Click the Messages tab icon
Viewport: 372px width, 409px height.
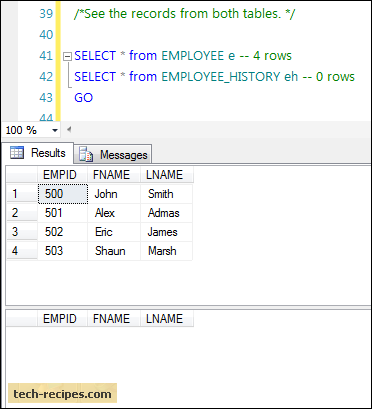(x=85, y=155)
